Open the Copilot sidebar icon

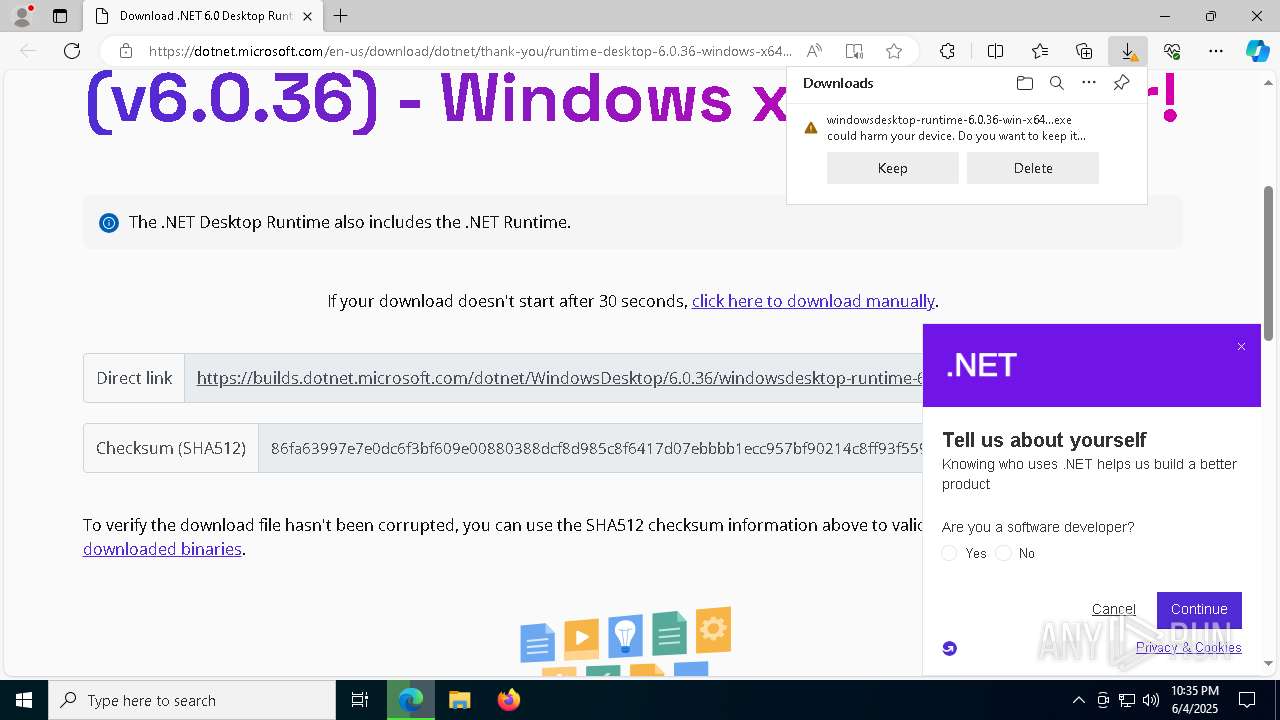click(1257, 51)
